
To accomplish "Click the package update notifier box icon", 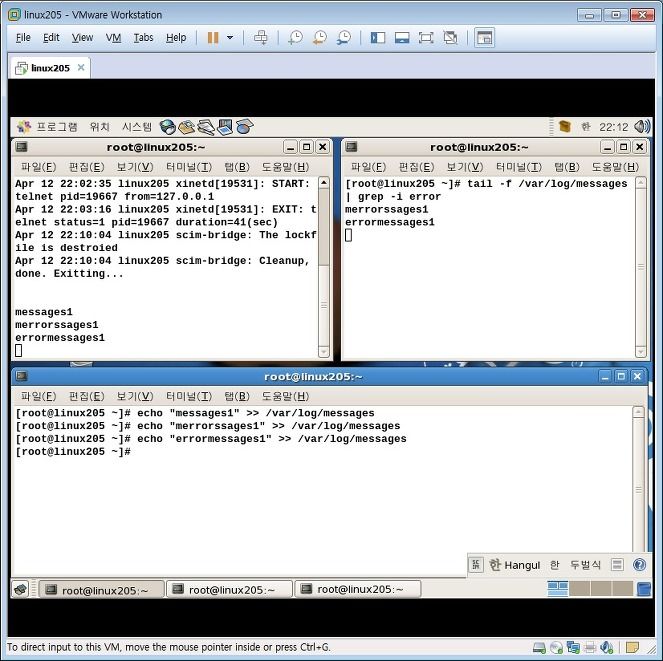I will (564, 126).
